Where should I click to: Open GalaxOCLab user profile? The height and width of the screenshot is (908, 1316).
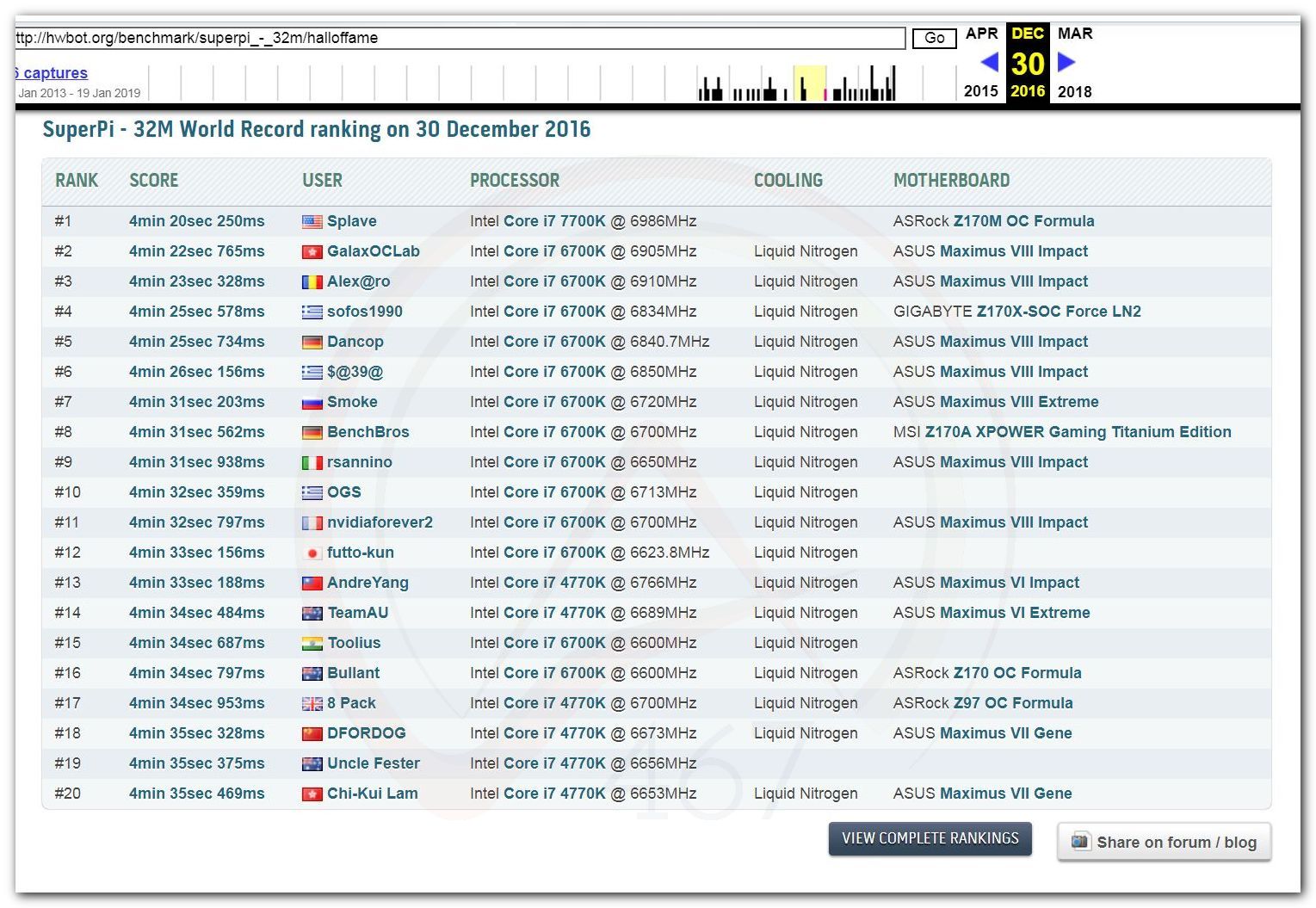click(374, 251)
